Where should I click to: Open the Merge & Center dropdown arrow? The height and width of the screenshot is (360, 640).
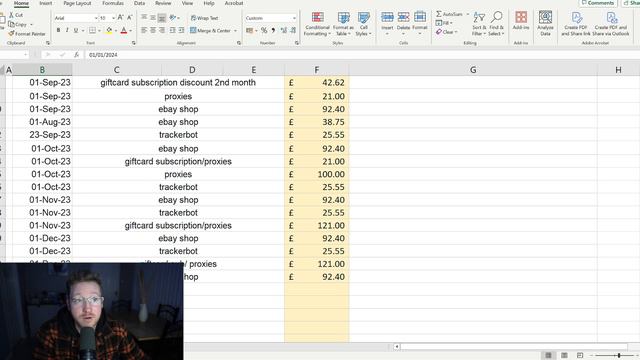(x=236, y=31)
